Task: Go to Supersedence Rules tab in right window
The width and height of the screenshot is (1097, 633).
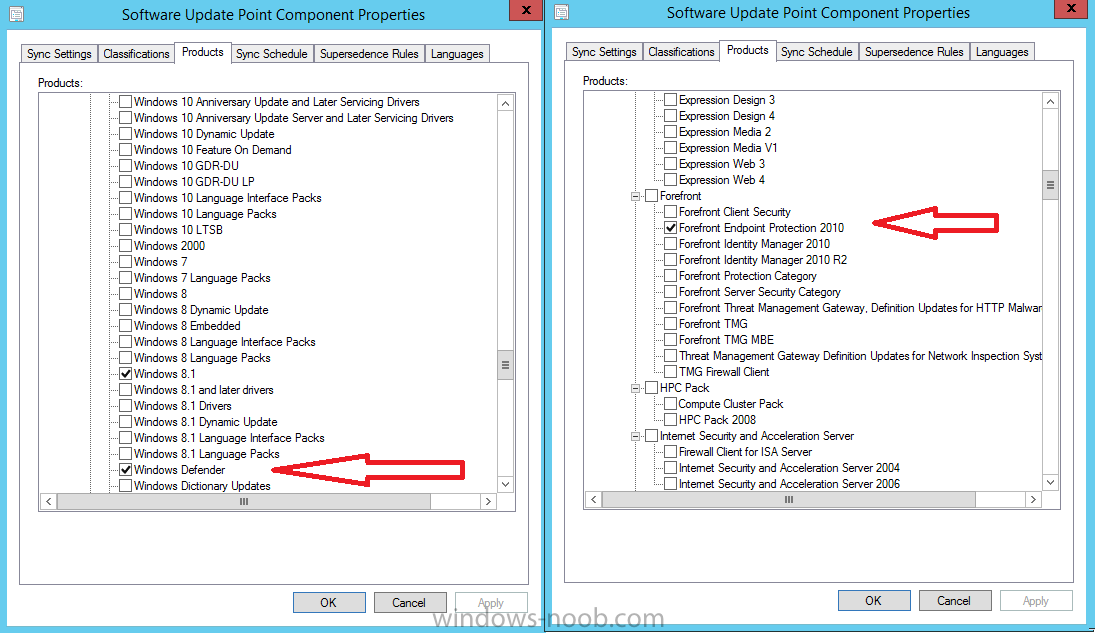Action: point(914,52)
